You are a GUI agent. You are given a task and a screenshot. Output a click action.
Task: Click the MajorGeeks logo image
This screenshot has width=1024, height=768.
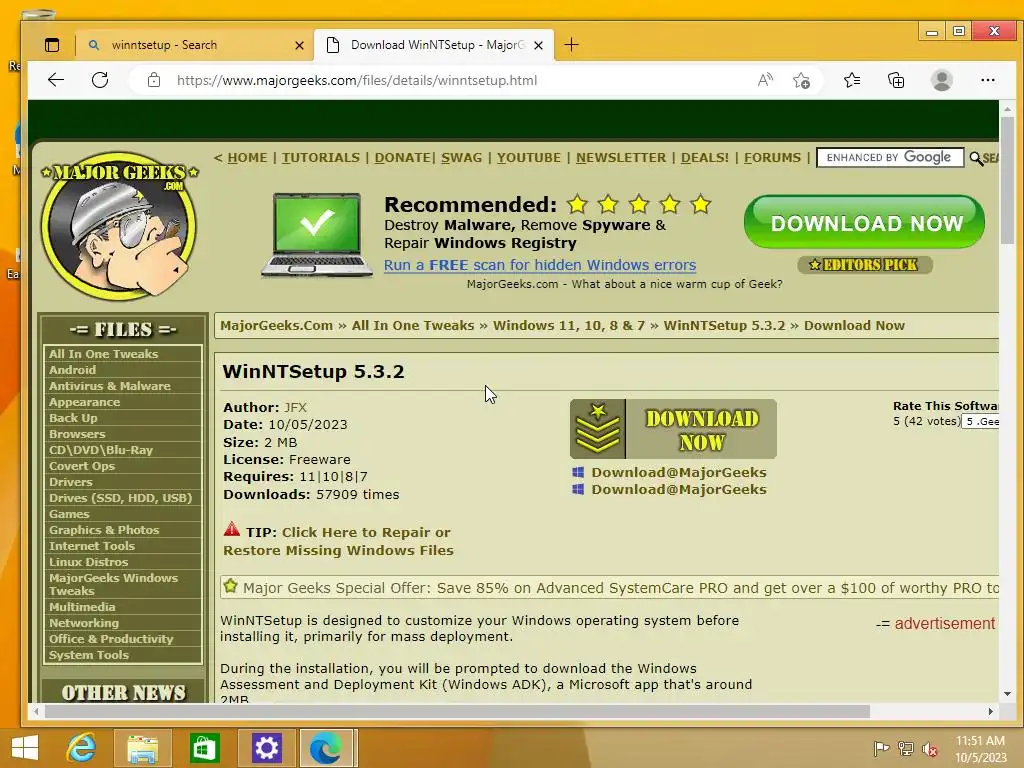coord(120,226)
